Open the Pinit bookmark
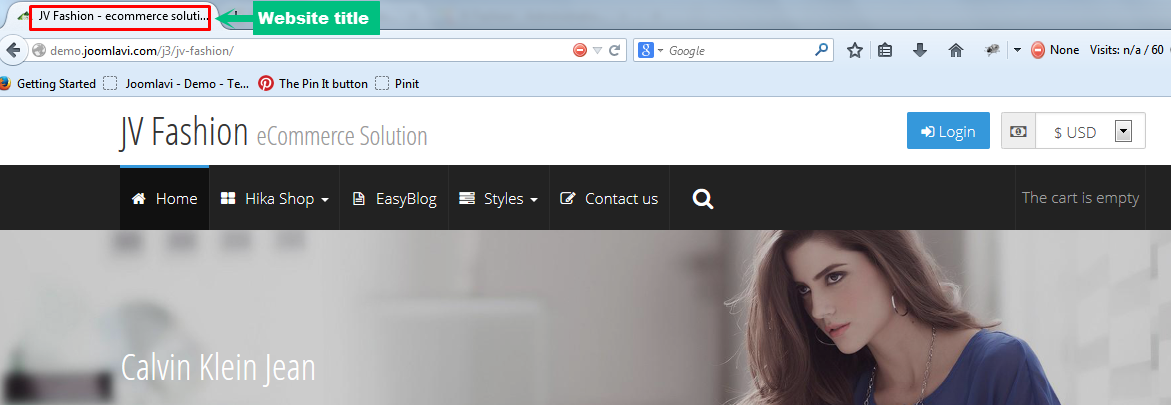Viewport: 1171px width, 405px height. pyautogui.click(x=397, y=84)
